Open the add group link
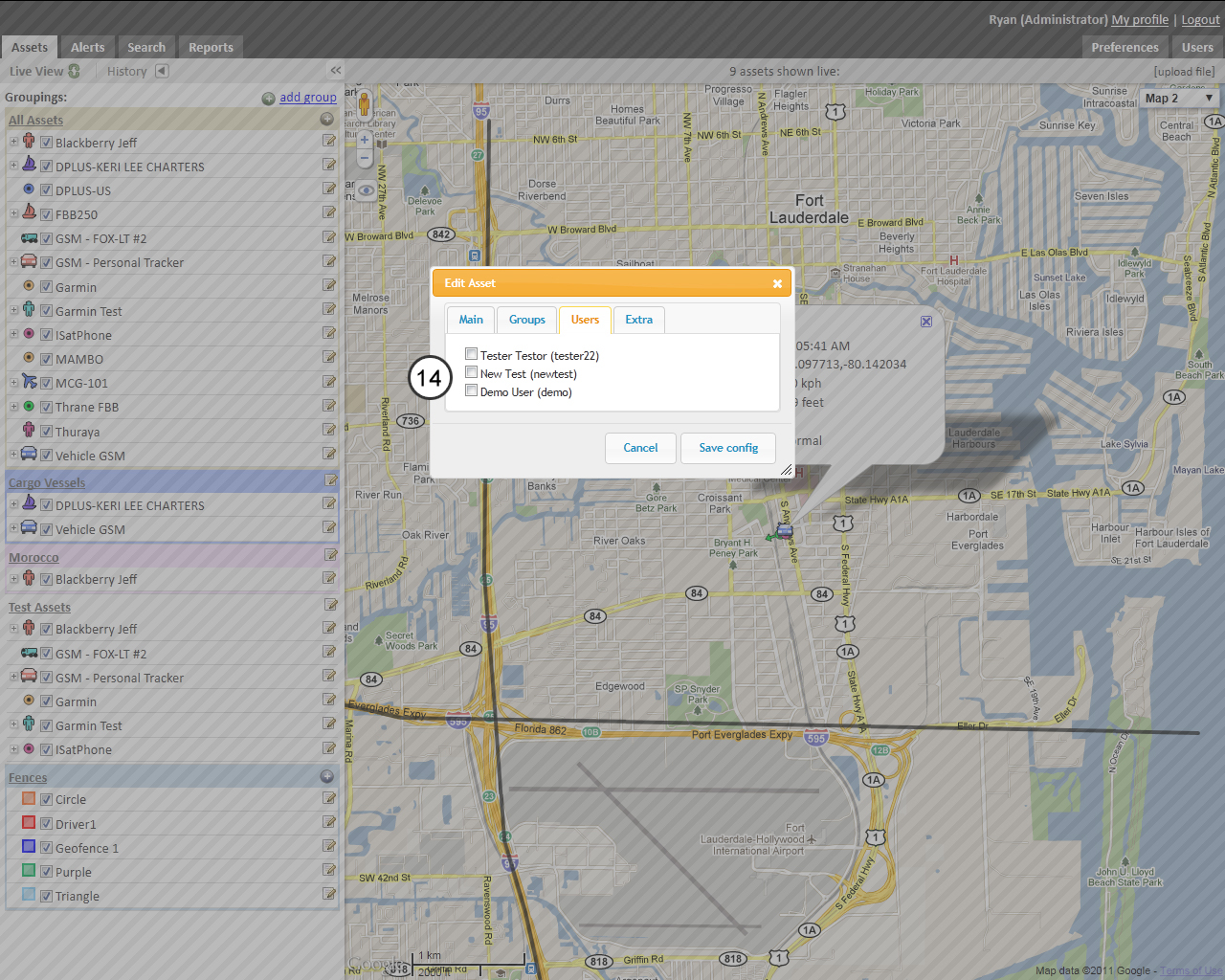 [306, 97]
